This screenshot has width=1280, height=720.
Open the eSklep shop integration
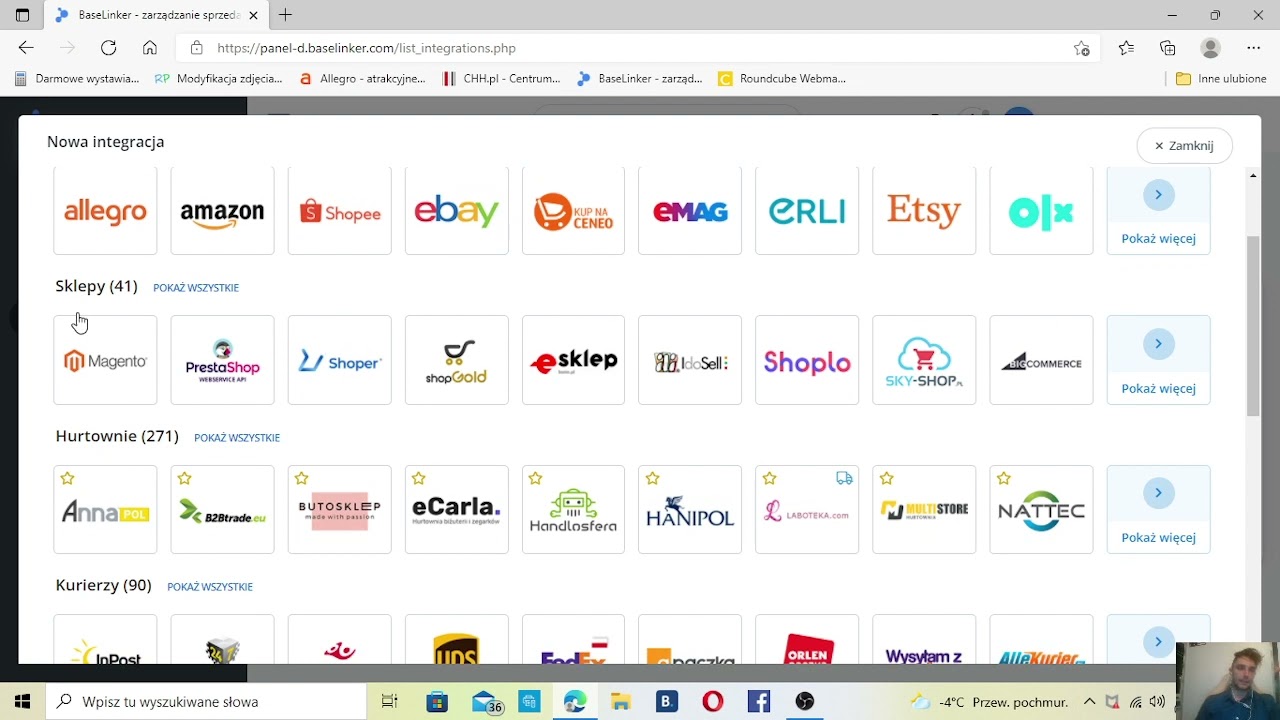[573, 360]
